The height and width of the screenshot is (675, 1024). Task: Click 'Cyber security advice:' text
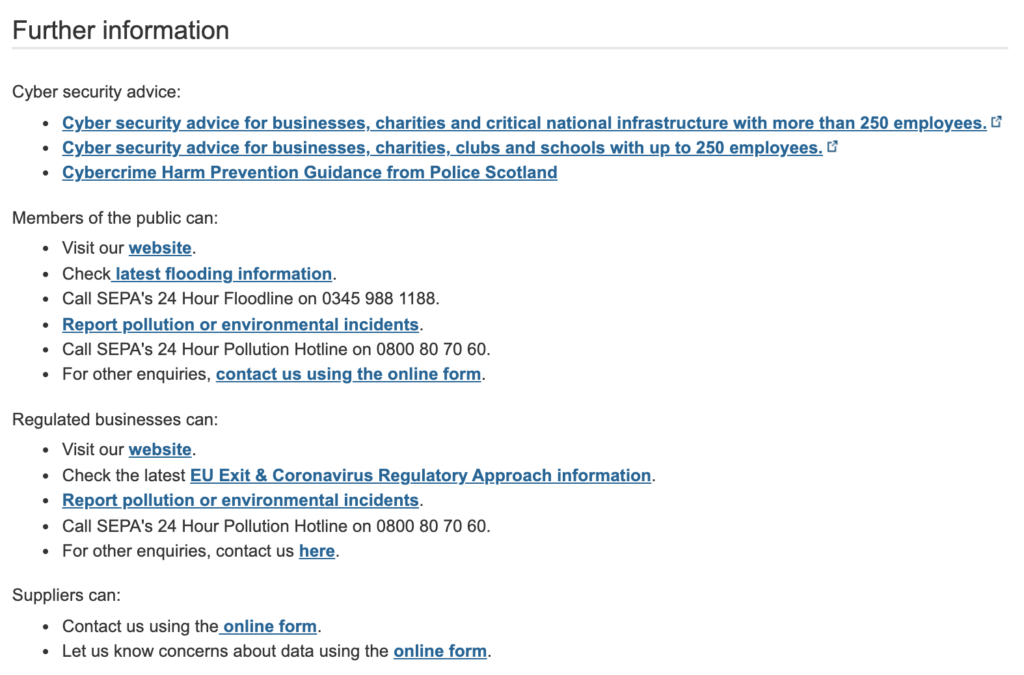pos(96,92)
